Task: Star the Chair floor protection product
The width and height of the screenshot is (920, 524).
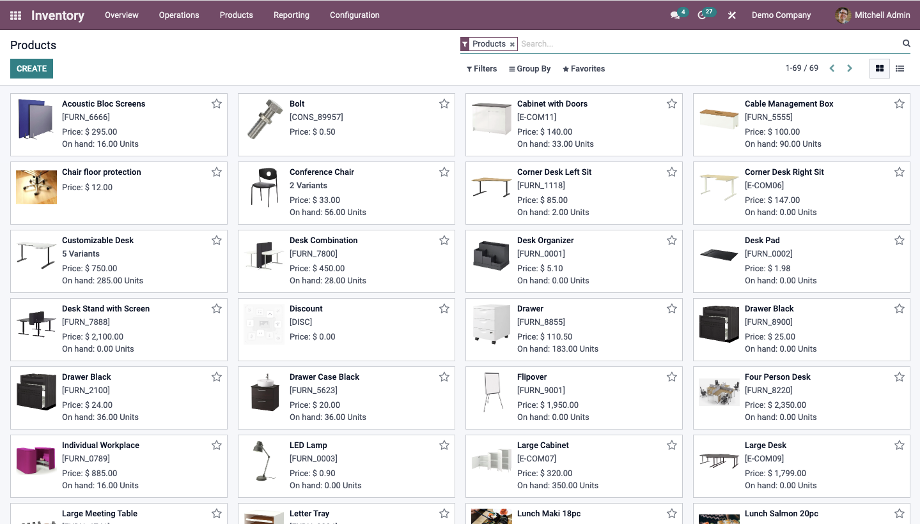Action: pyautogui.click(x=217, y=172)
